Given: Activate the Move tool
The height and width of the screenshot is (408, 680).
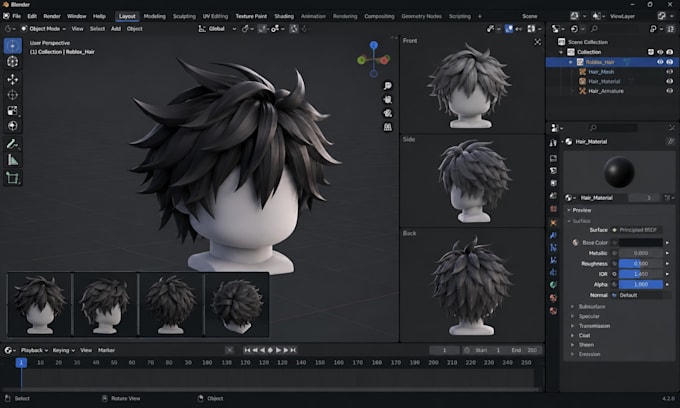Looking at the screenshot, I should point(13,79).
